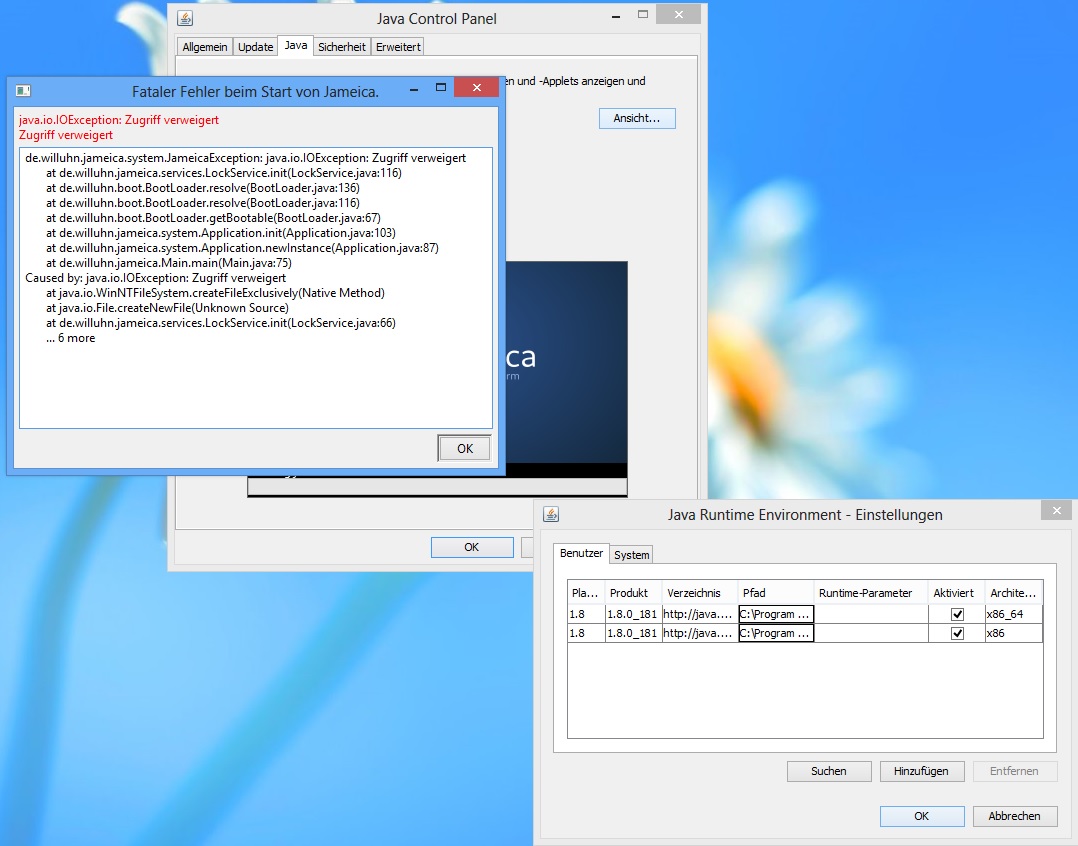Click the LockService.init(LockService.java:116) line
1078x846 pixels.
click(x=224, y=172)
